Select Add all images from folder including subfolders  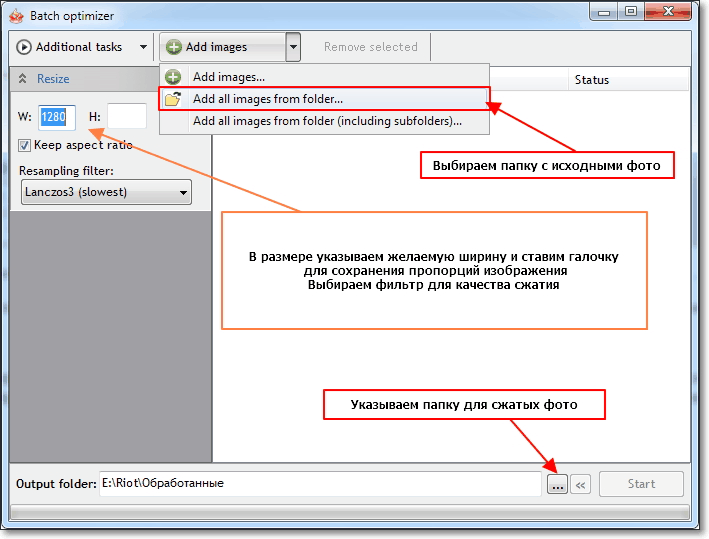(324, 121)
